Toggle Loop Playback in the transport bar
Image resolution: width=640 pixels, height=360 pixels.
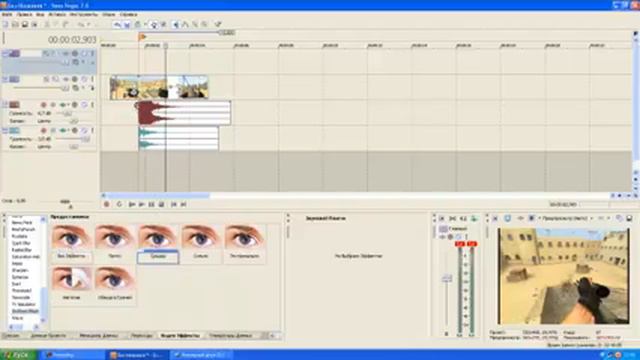[x=119, y=204]
